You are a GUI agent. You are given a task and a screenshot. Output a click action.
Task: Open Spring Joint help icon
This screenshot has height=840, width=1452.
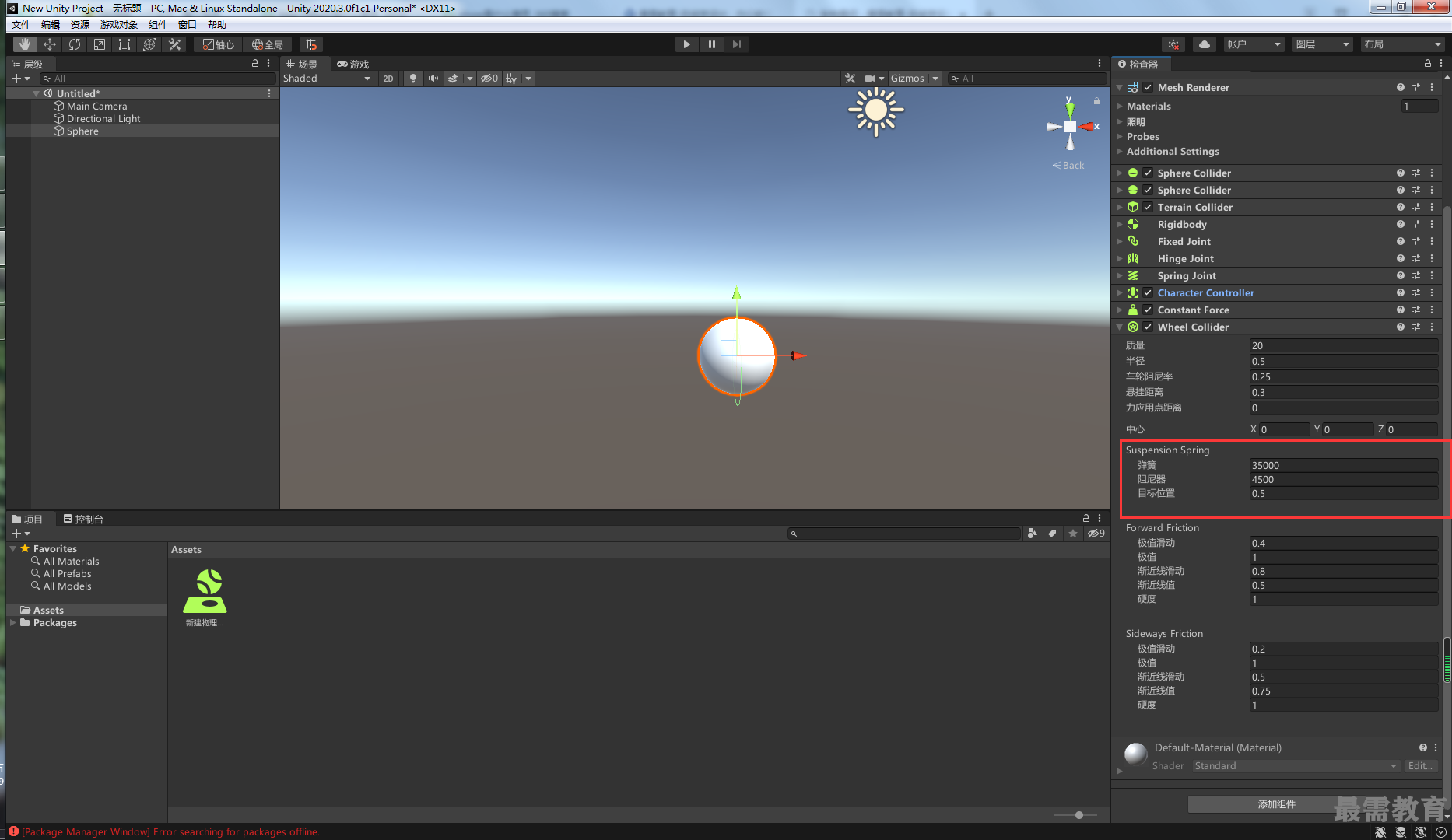pyautogui.click(x=1401, y=275)
